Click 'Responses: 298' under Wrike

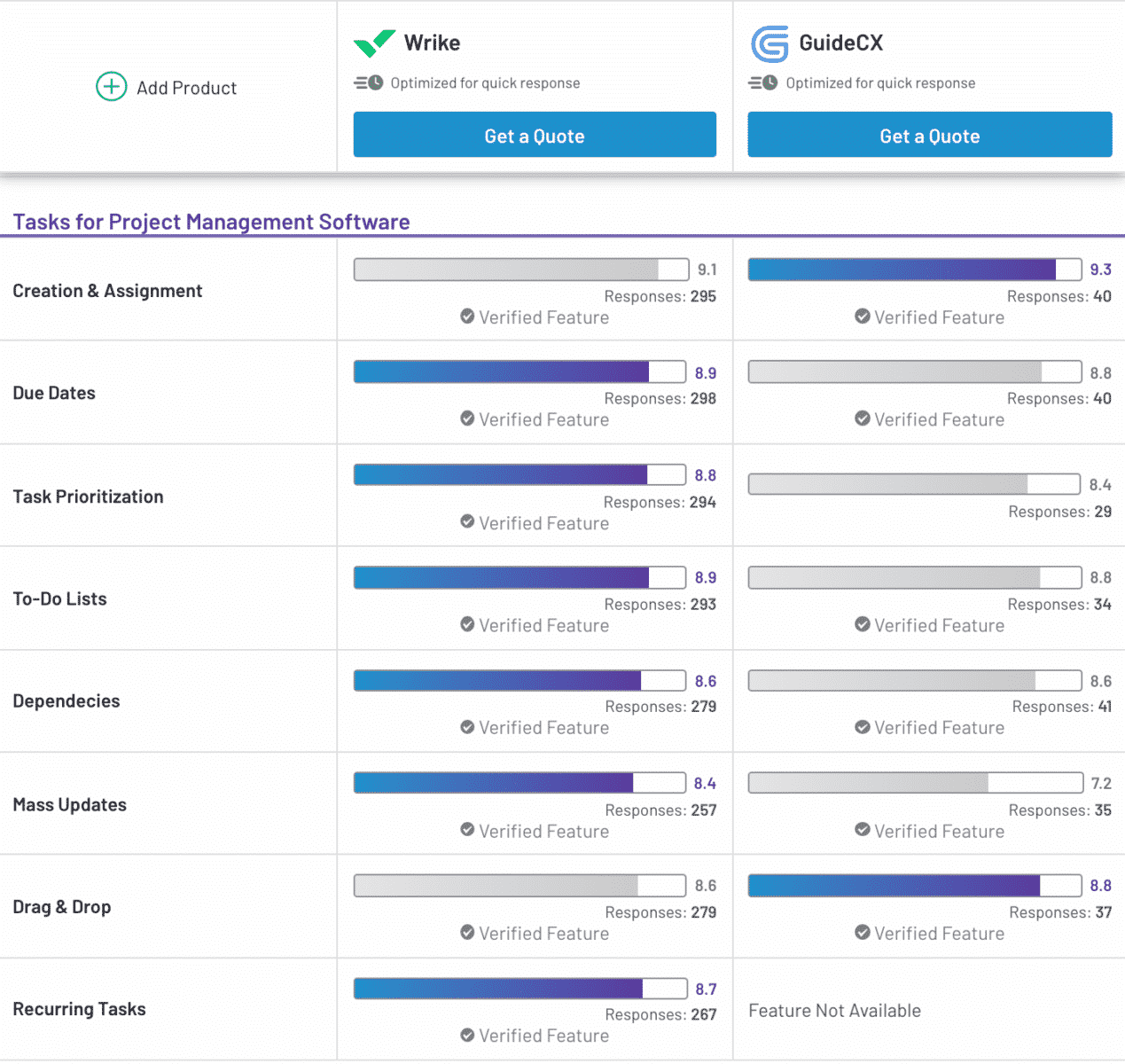pyautogui.click(x=660, y=398)
